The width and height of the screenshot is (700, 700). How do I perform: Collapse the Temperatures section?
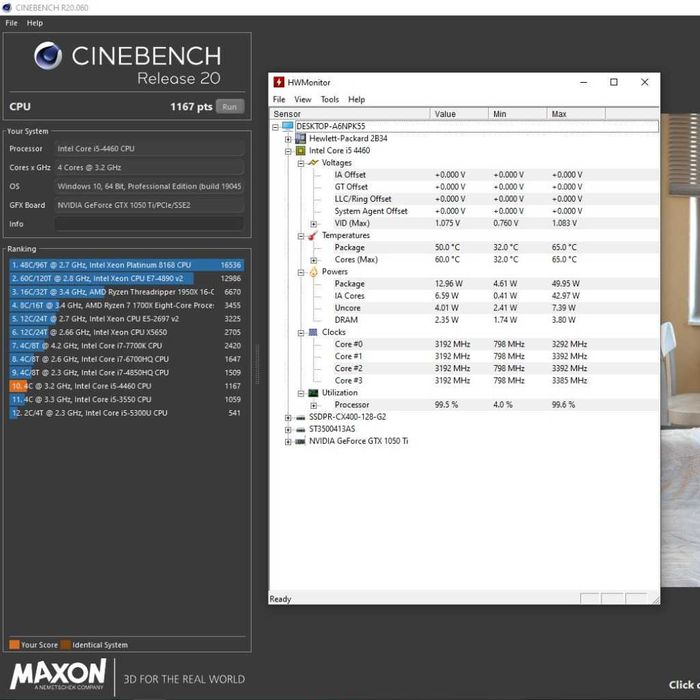[x=301, y=236]
